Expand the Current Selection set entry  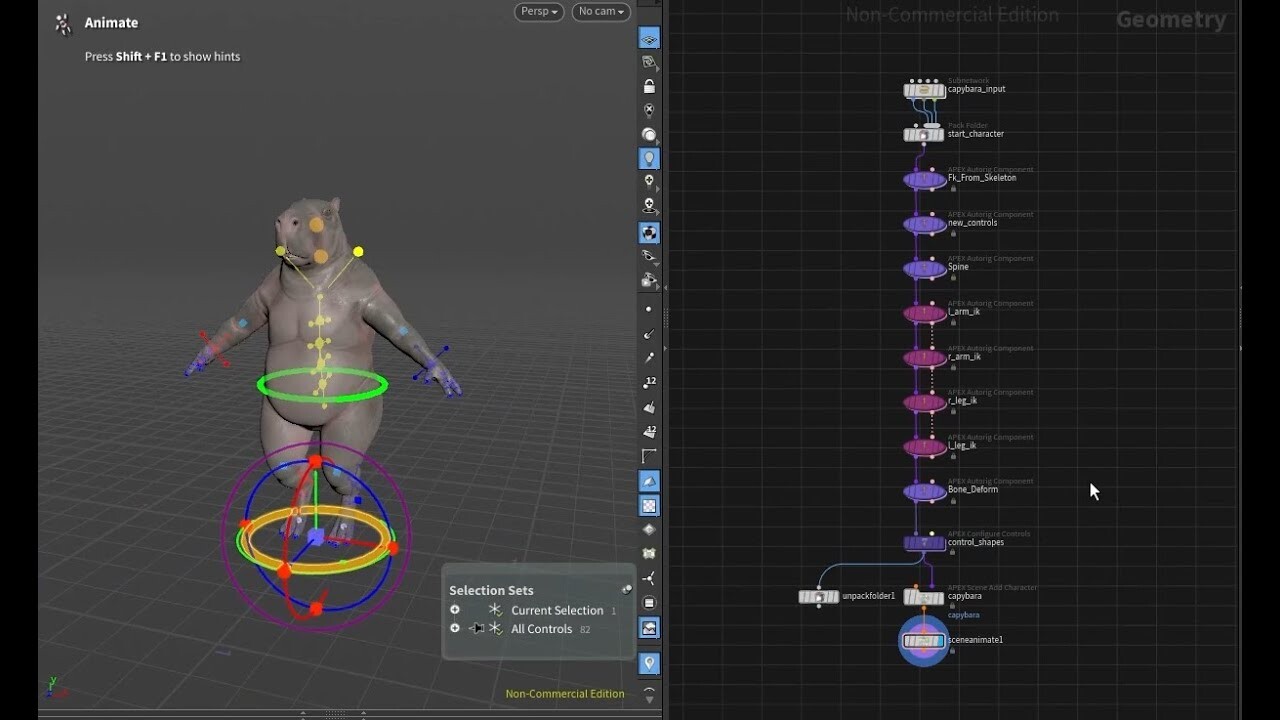(455, 609)
